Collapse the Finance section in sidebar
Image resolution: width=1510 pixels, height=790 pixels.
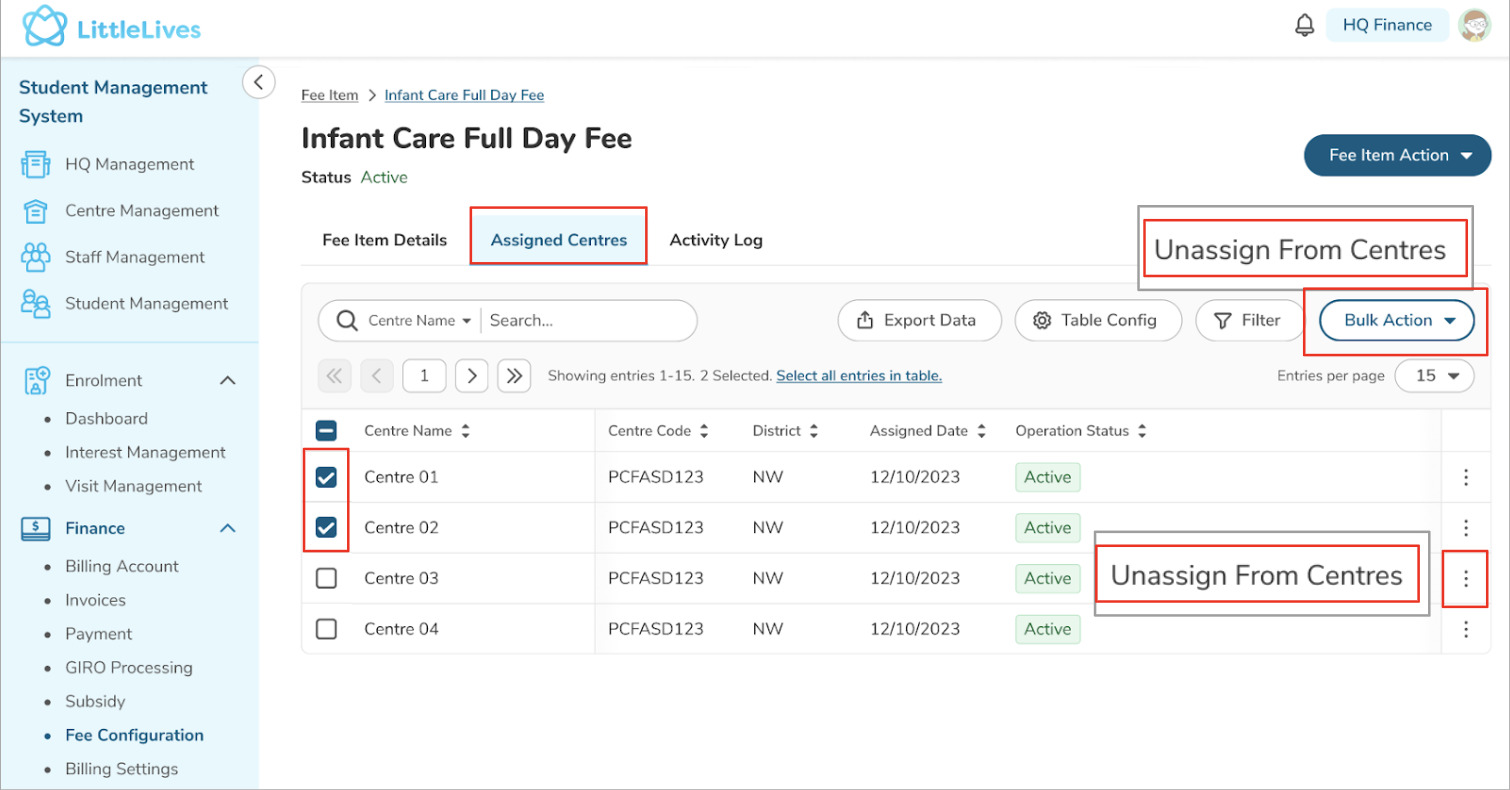(x=227, y=528)
